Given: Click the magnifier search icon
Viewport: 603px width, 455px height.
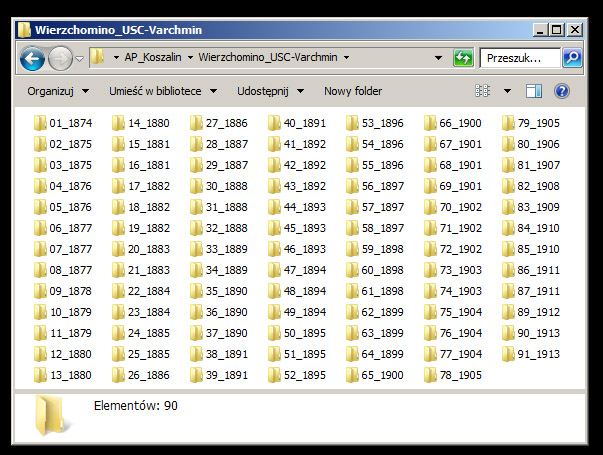Looking at the screenshot, I should click(x=572, y=58).
